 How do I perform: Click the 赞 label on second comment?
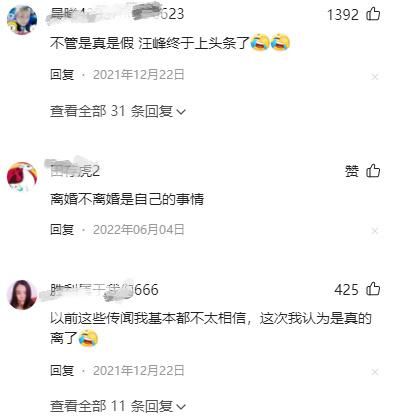pos(352,171)
